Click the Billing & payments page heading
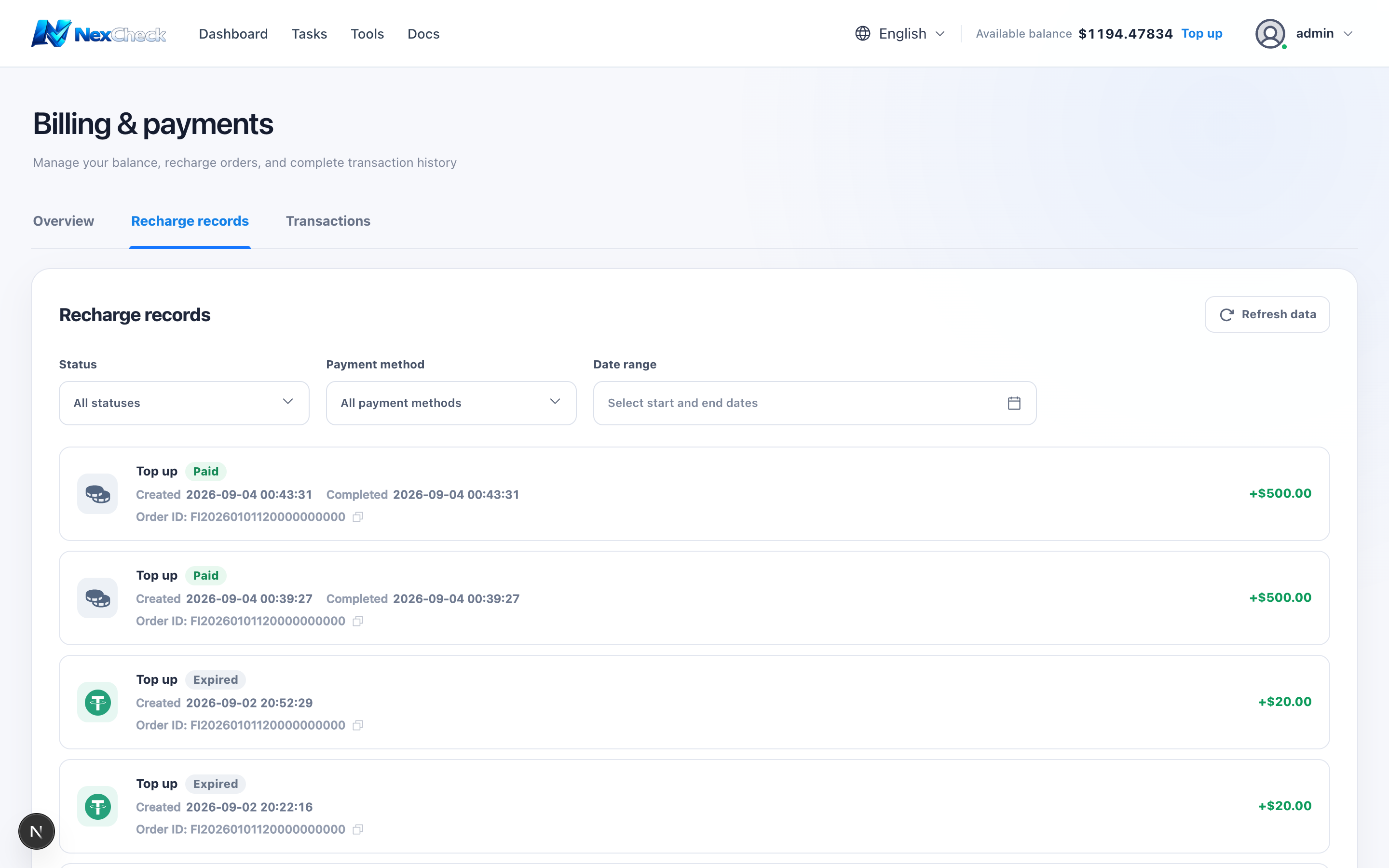1389x868 pixels. pos(153,124)
